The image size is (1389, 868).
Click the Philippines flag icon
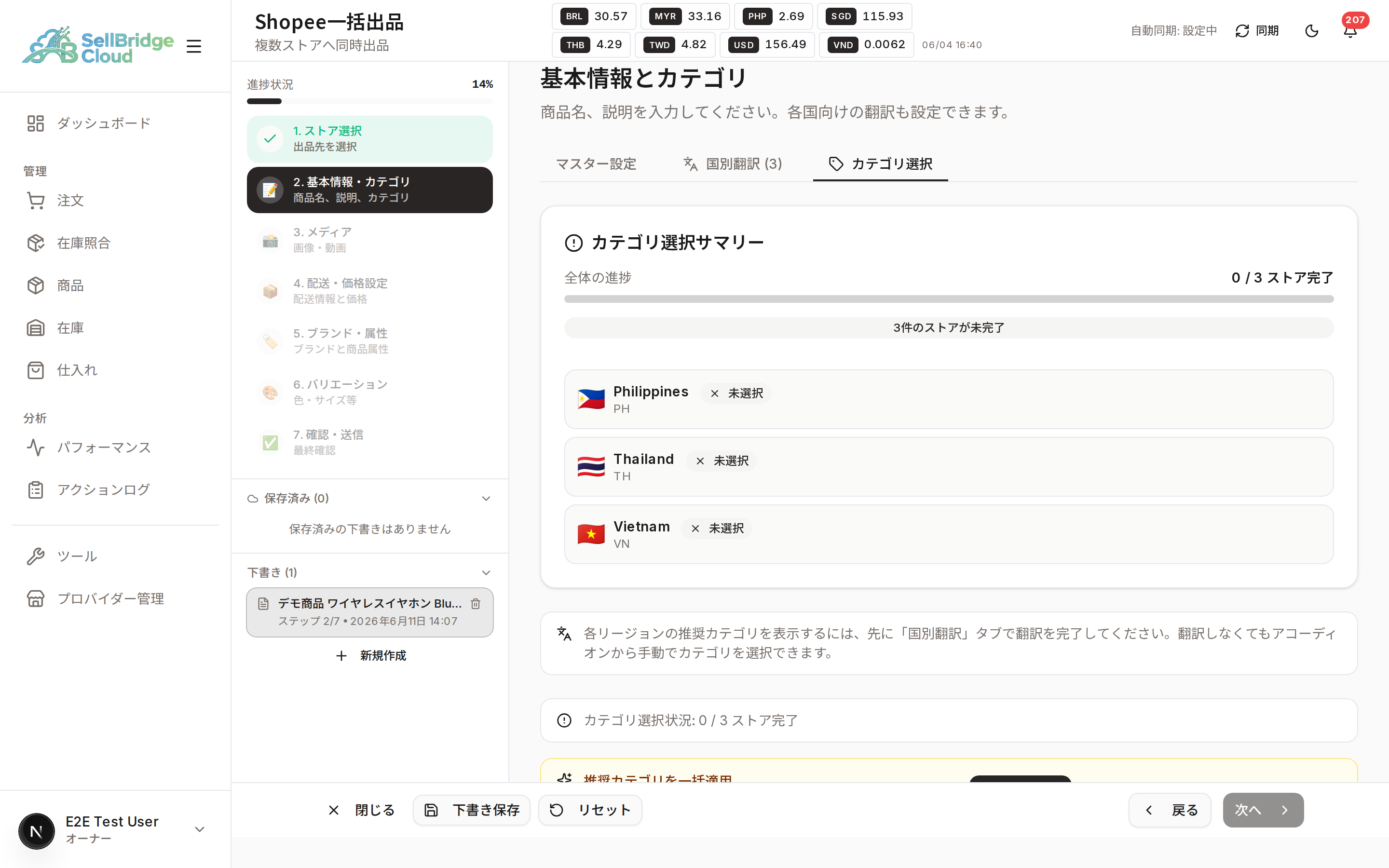point(591,400)
